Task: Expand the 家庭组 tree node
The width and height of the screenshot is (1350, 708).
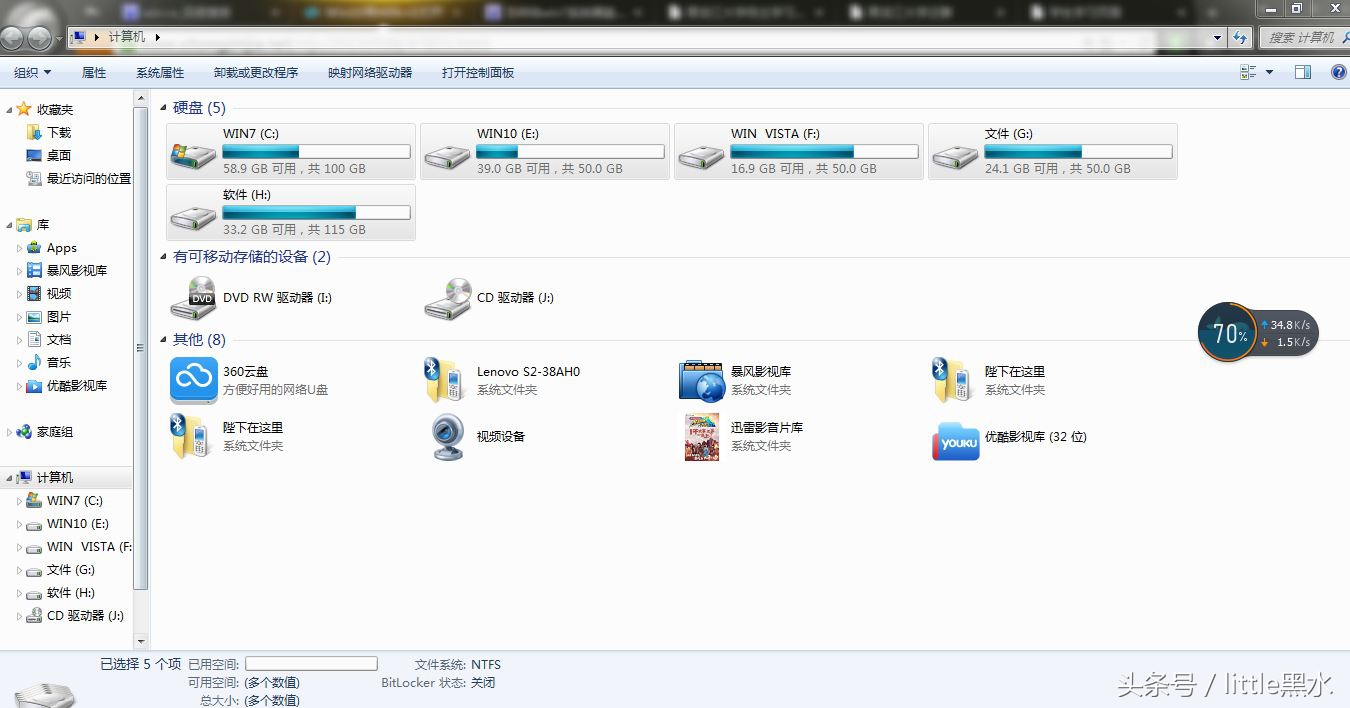Action: click(x=9, y=432)
